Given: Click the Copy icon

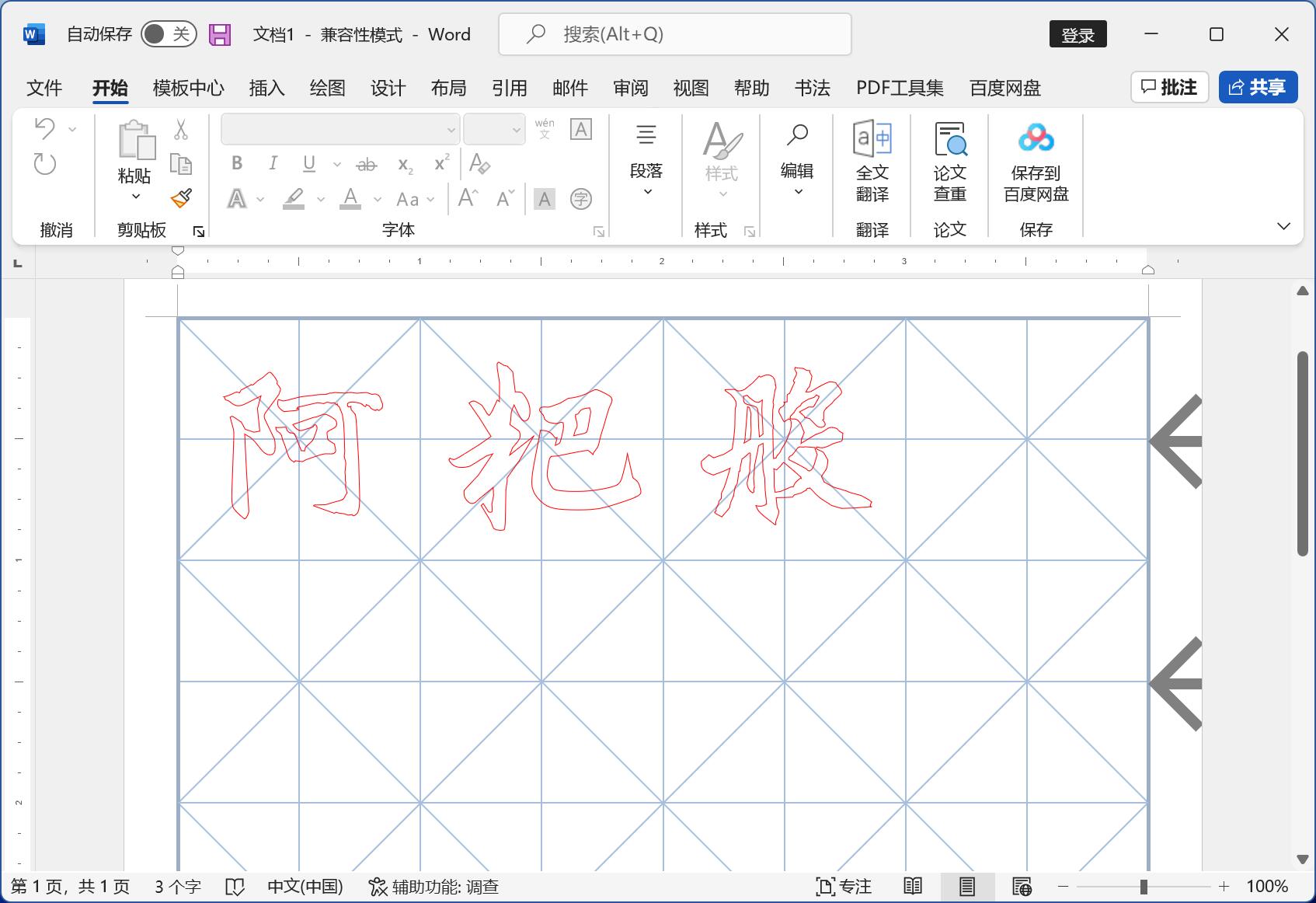Looking at the screenshot, I should [x=181, y=164].
